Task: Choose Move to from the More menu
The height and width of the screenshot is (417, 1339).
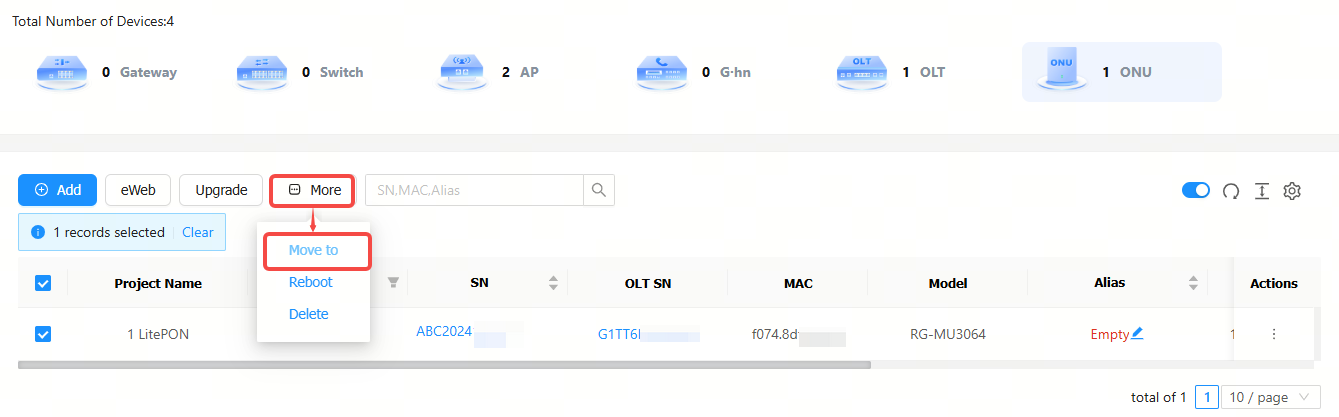Action: [314, 250]
